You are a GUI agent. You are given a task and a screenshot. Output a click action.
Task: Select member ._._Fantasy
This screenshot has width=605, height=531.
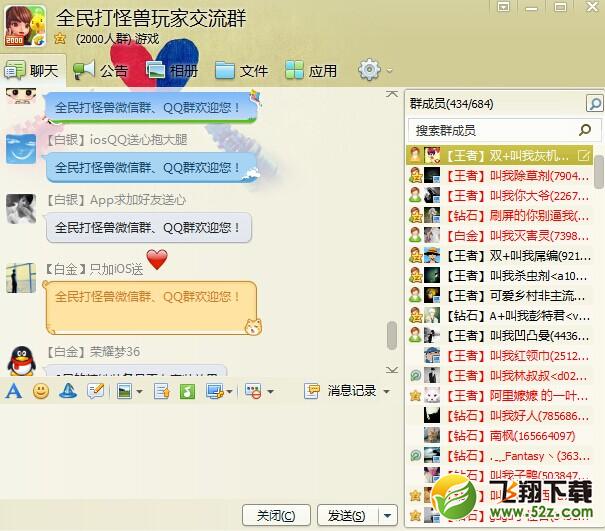click(x=499, y=456)
